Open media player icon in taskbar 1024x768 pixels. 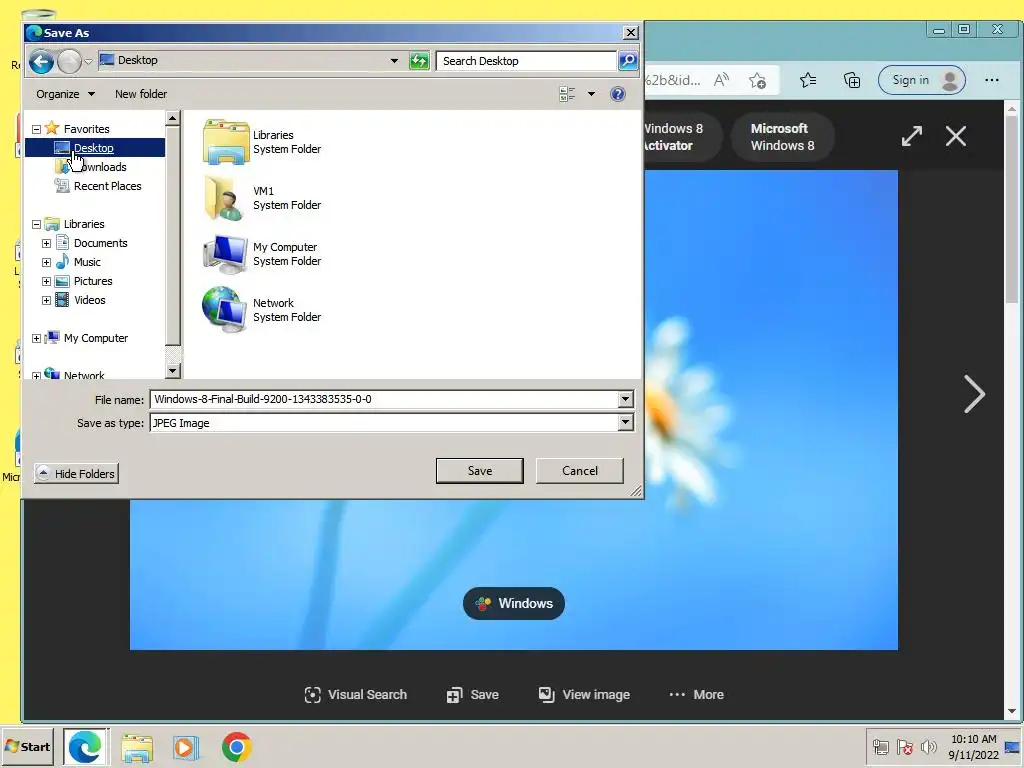point(186,748)
